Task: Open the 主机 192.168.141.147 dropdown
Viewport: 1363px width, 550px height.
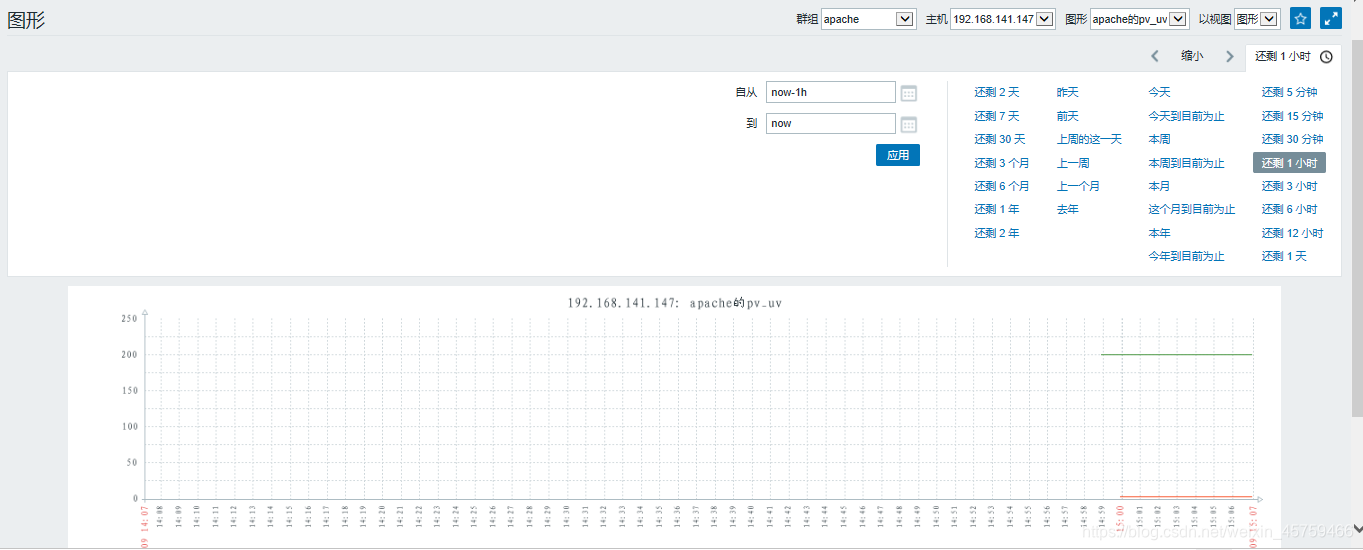Action: coord(1003,19)
